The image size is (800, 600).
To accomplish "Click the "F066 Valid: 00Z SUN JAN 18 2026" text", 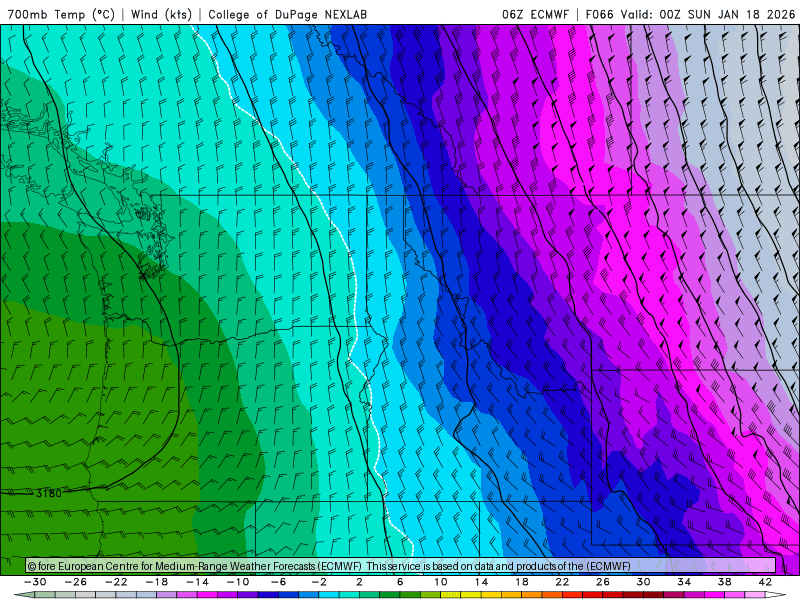I will pos(690,14).
